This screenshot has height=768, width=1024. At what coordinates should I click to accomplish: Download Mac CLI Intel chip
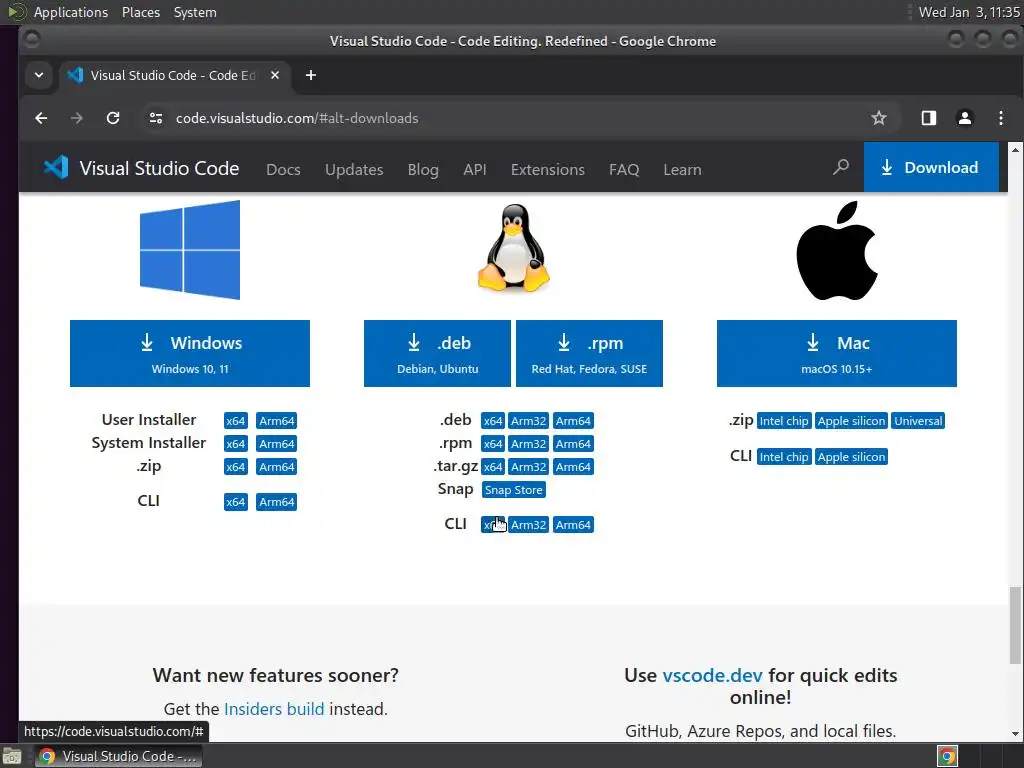[x=784, y=456]
